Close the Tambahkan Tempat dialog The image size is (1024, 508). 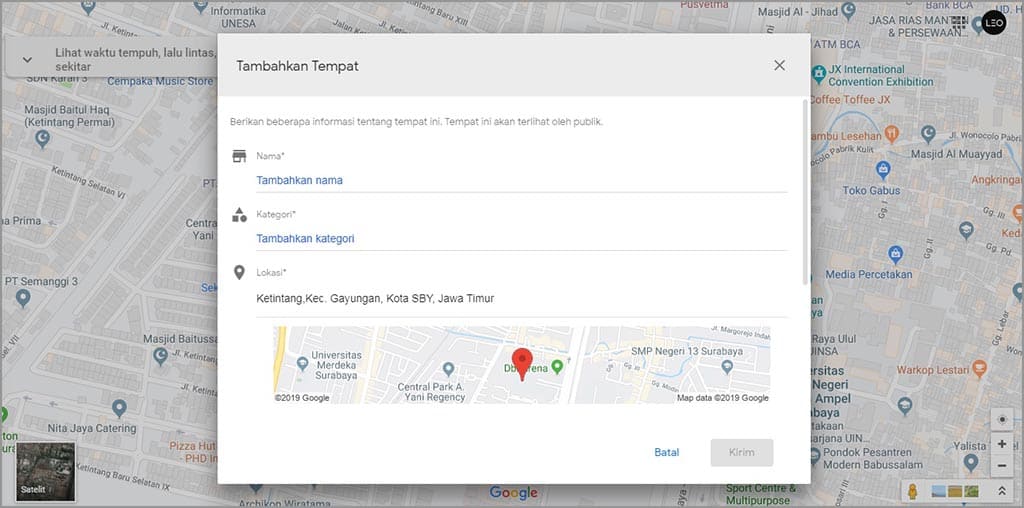779,66
